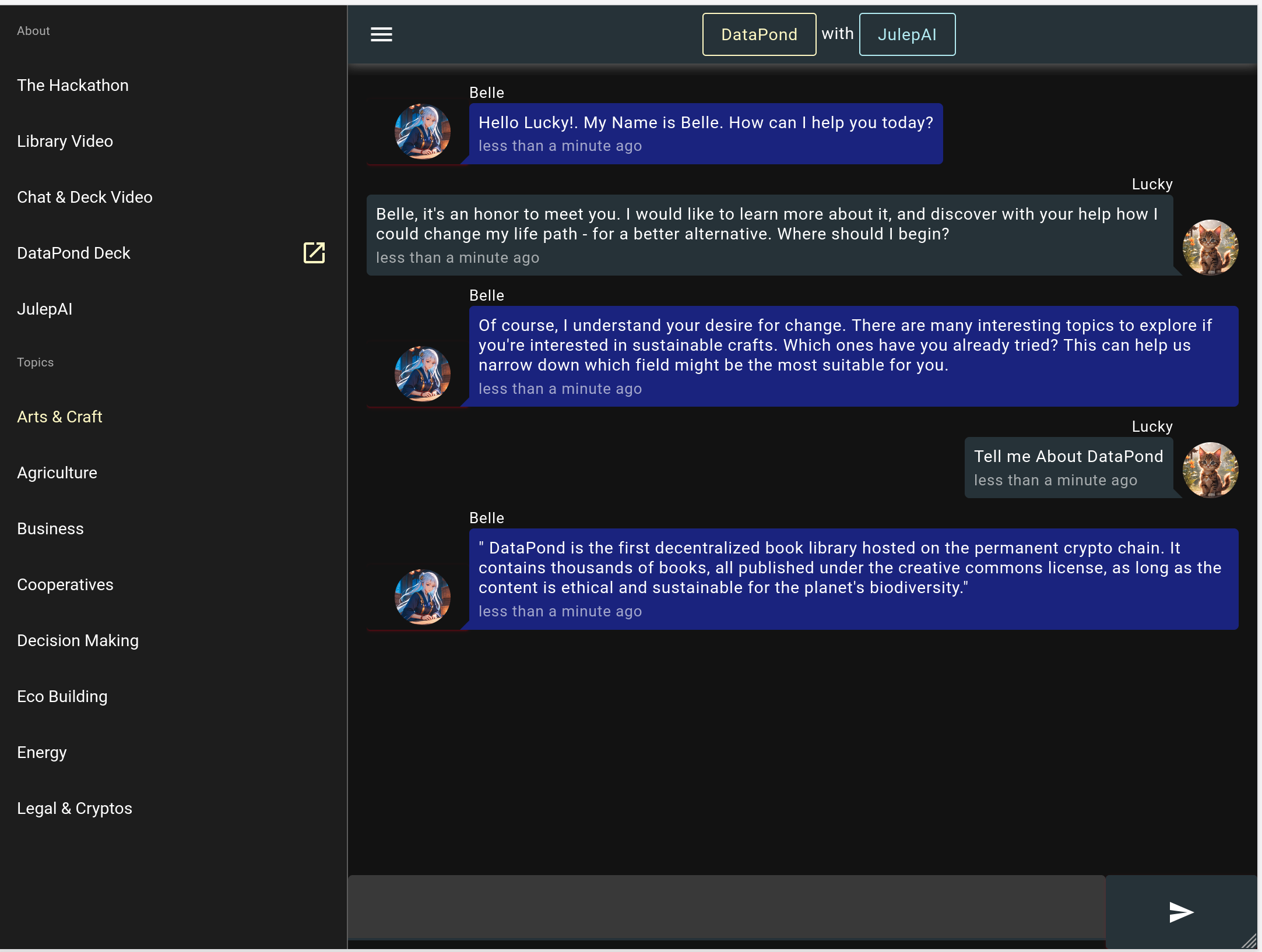Click Belle's avatar next to the DataPond description
Image resolution: width=1262 pixels, height=952 pixels.
(x=422, y=597)
